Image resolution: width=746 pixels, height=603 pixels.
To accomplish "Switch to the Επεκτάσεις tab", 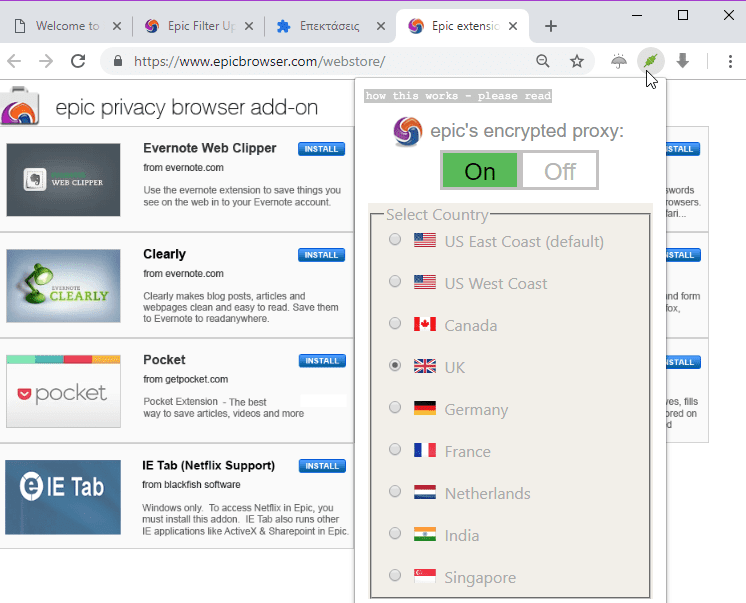I will (328, 26).
